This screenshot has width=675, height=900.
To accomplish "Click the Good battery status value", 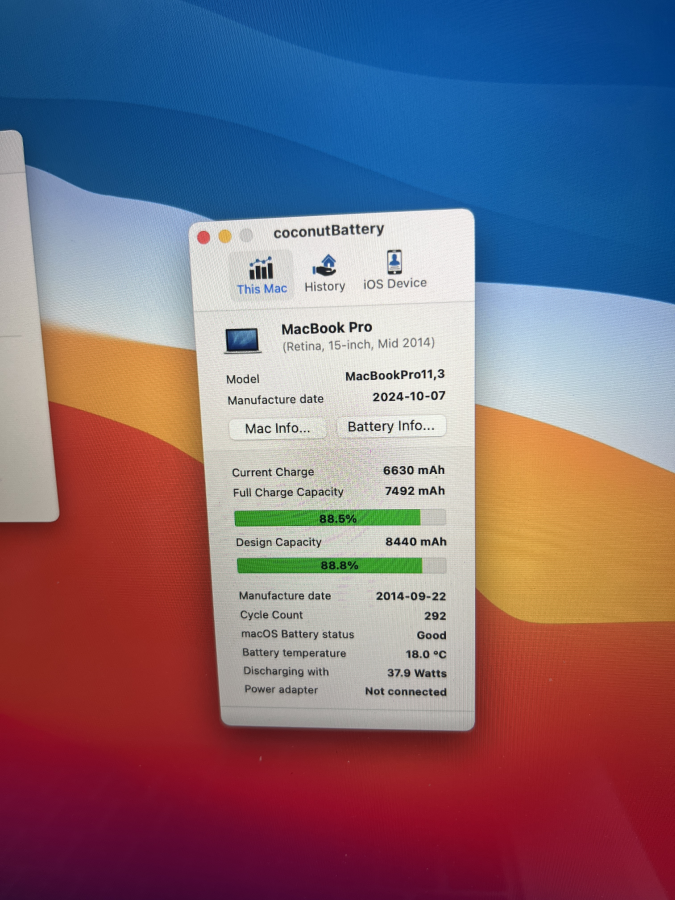I will 432,635.
